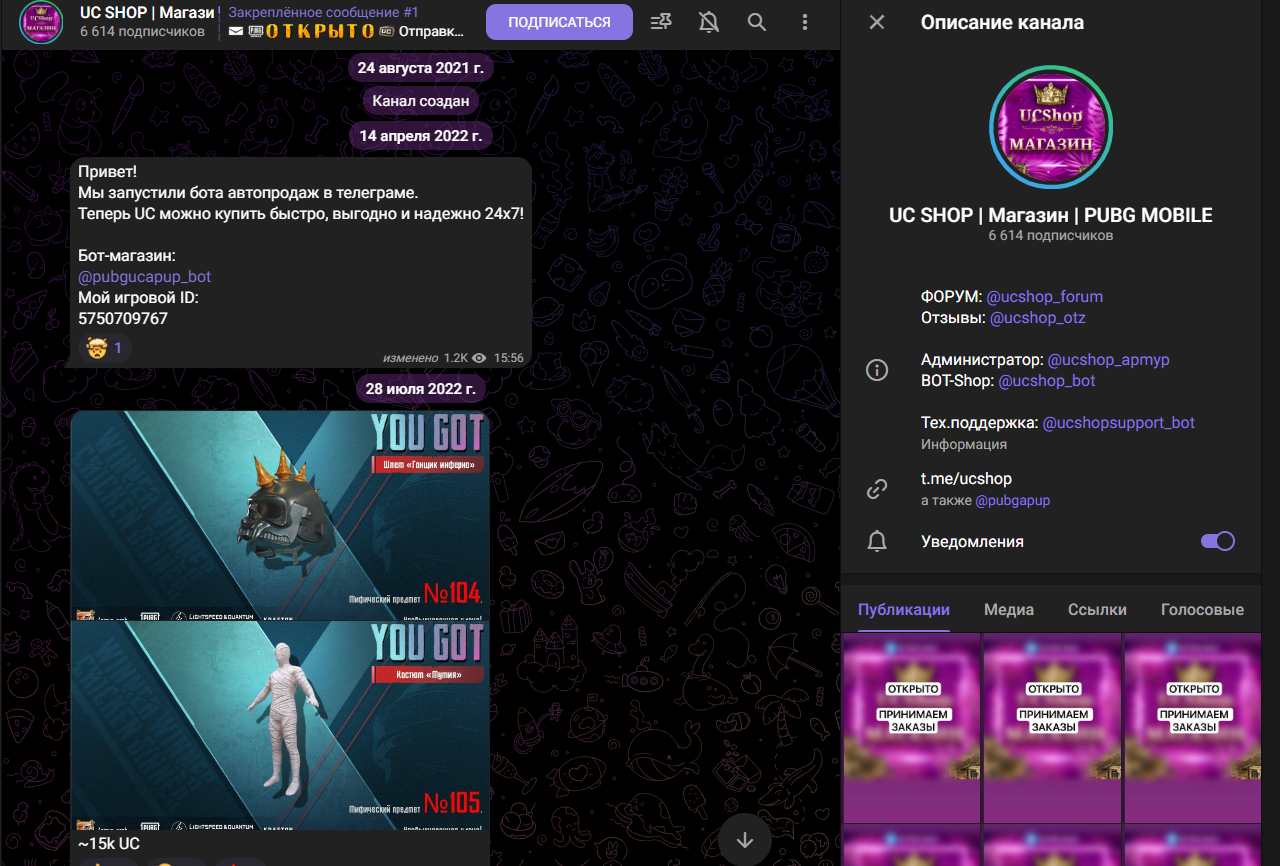Open search in channel
Screen dimensions: 1280x866
click(x=757, y=22)
